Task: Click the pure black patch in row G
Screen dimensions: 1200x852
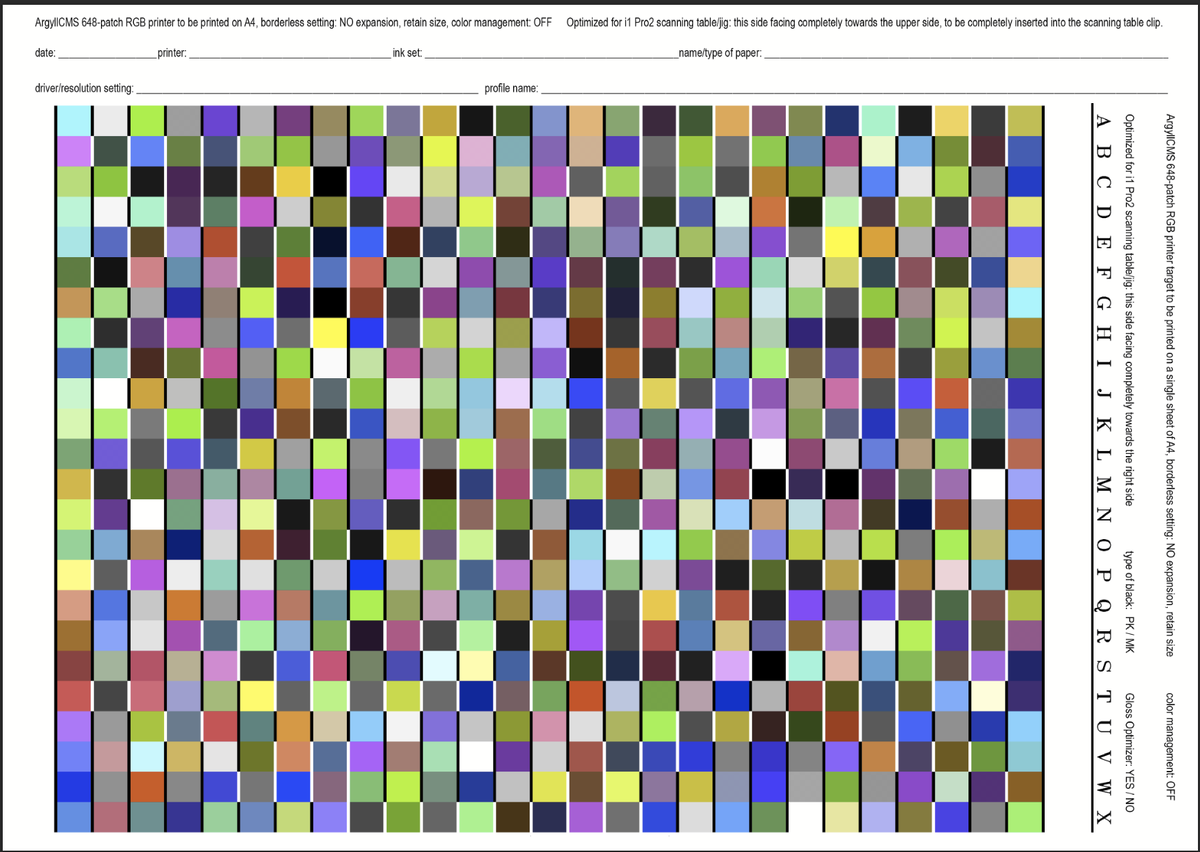Action: pyautogui.click(x=332, y=303)
